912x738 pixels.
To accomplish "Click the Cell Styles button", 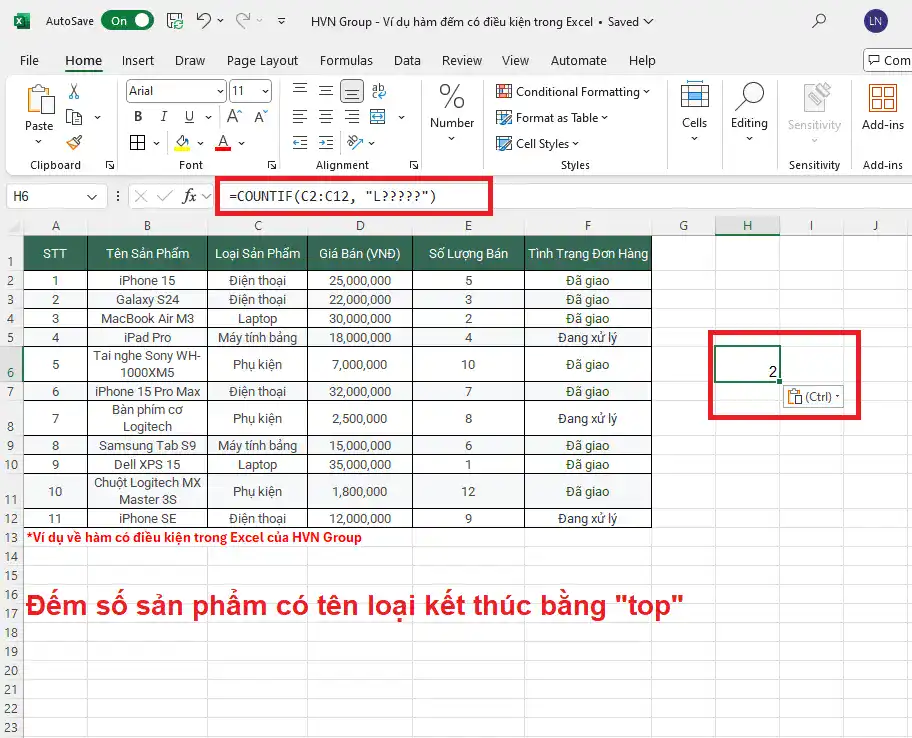I will [538, 143].
